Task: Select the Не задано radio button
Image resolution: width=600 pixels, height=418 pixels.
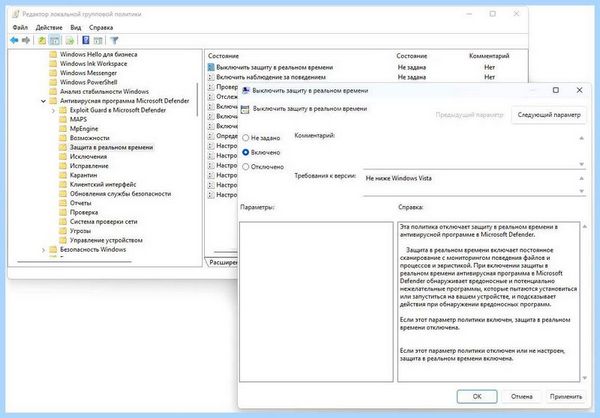Action: [x=246, y=138]
